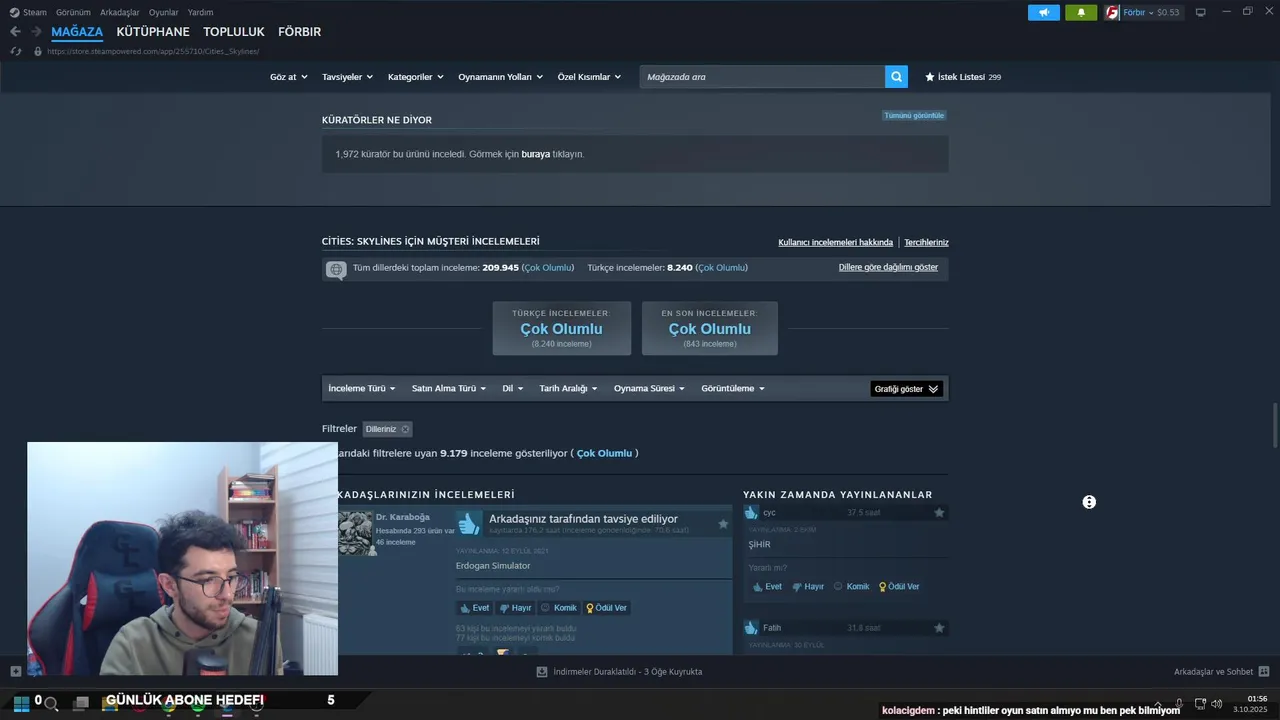Open the Tarih Aralığı filter
This screenshot has width=1280, height=720.
(x=568, y=388)
